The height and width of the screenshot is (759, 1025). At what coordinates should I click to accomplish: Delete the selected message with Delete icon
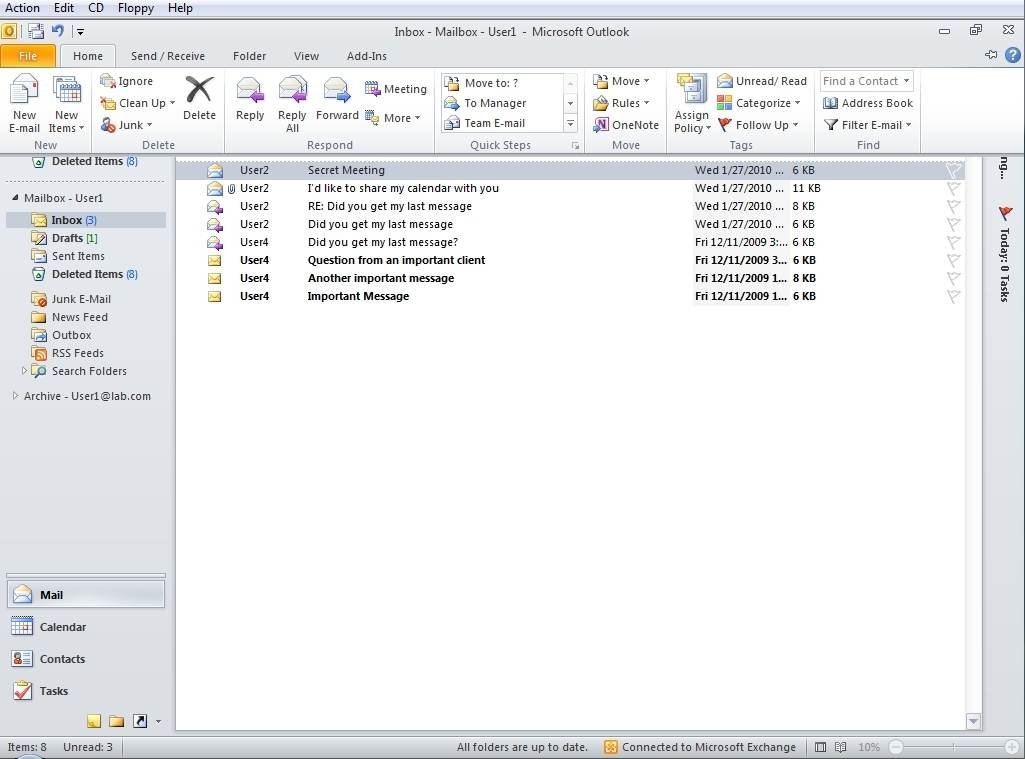(199, 99)
